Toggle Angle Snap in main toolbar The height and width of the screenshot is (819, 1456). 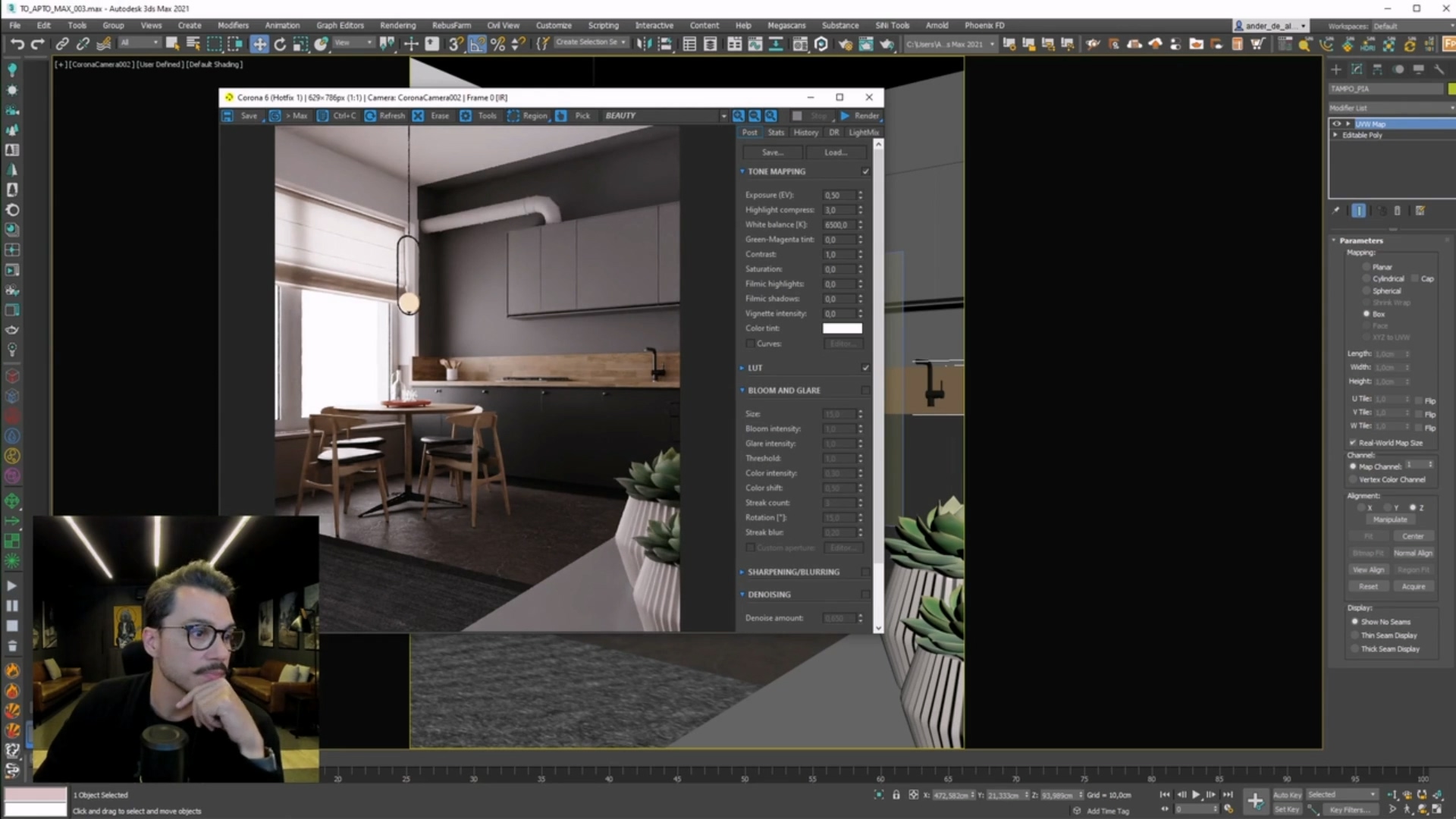(477, 44)
